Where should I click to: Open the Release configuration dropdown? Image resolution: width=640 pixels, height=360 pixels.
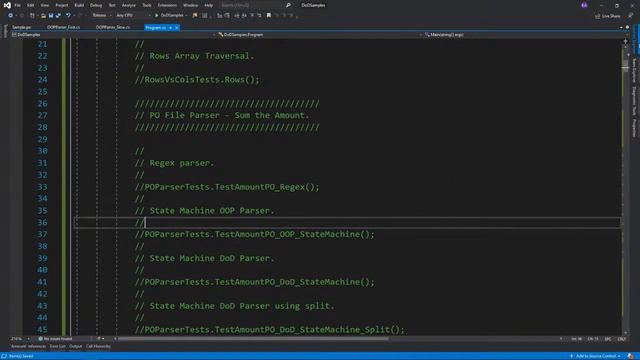point(102,16)
